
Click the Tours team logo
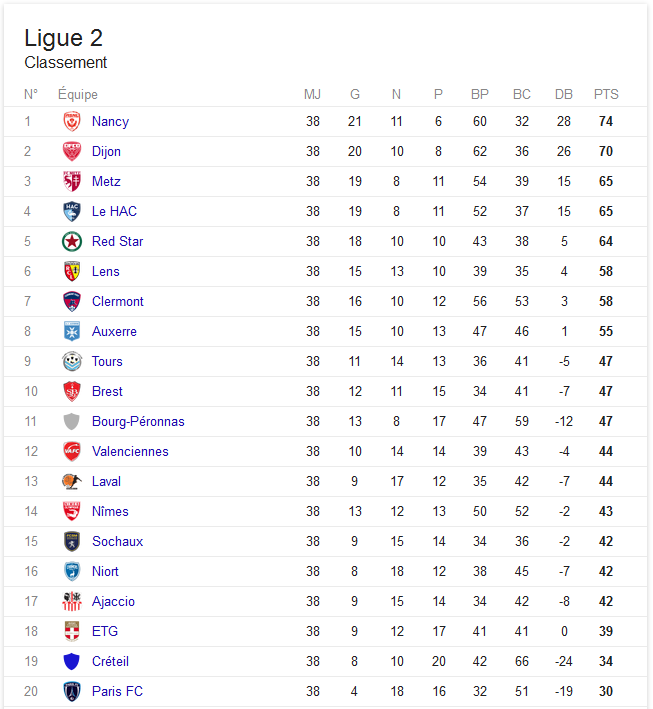point(71,361)
